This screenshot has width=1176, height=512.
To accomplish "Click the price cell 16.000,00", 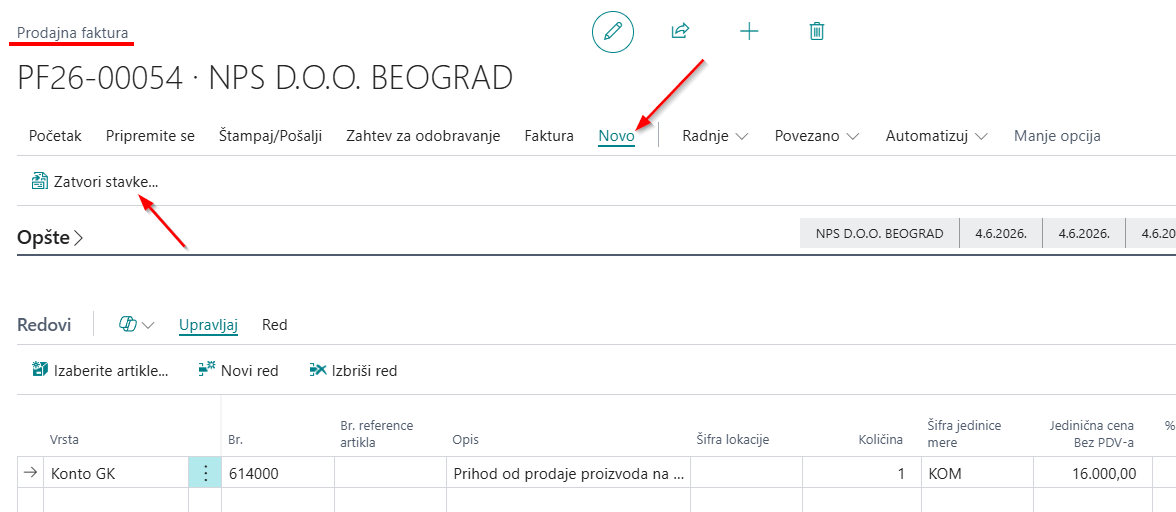I will point(1093,473).
